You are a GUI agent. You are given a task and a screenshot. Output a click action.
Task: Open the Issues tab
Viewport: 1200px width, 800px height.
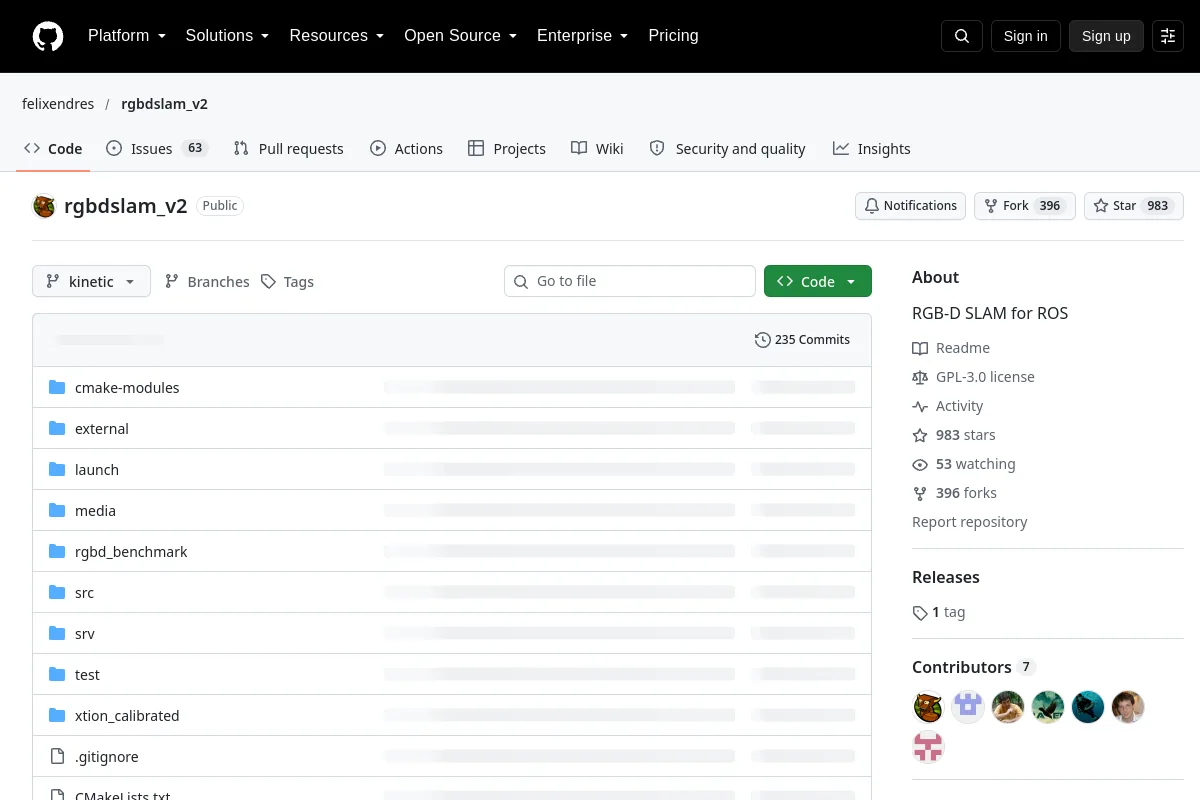pyautogui.click(x=155, y=149)
